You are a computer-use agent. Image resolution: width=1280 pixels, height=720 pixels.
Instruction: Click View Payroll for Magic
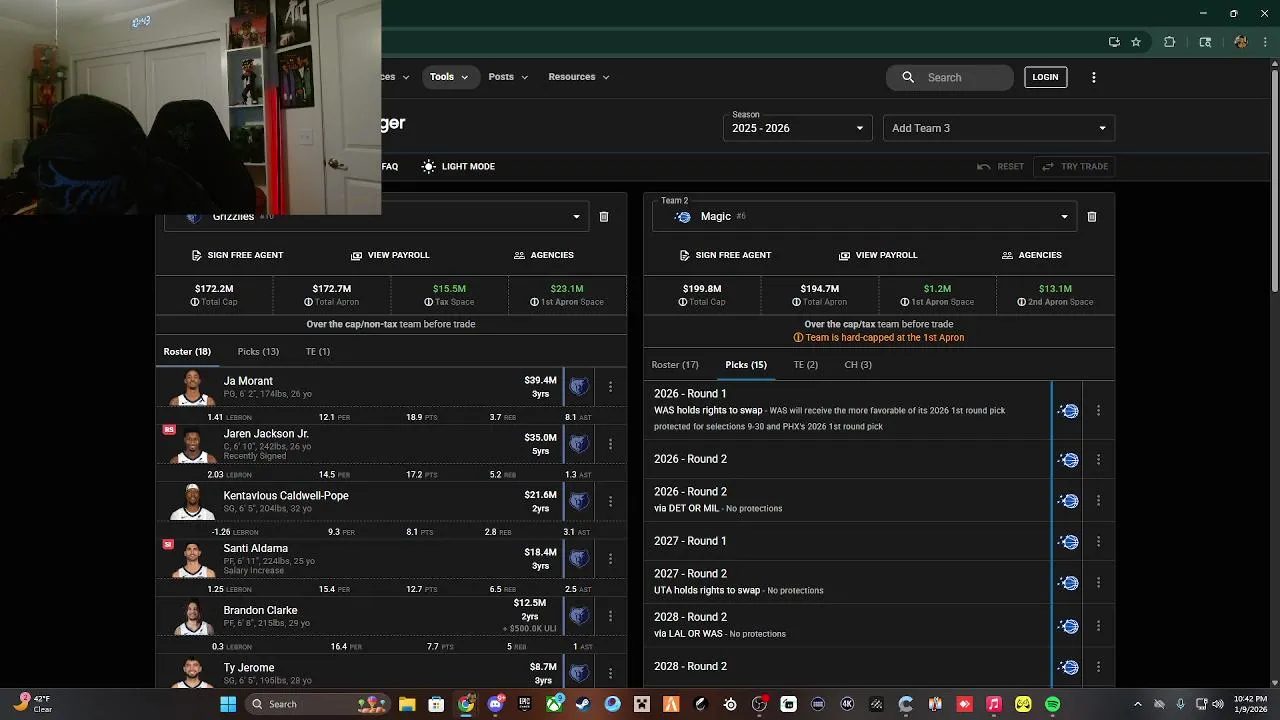click(878, 255)
